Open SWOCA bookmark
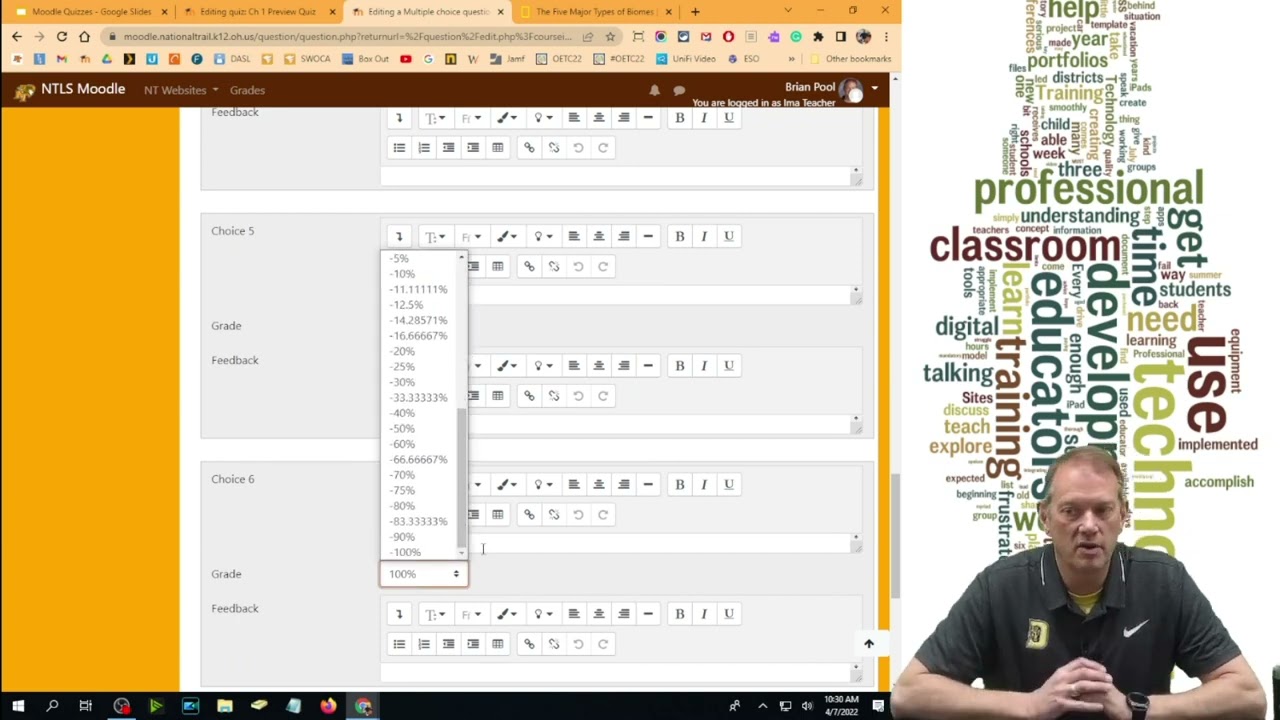The width and height of the screenshot is (1280, 720). [x=308, y=59]
